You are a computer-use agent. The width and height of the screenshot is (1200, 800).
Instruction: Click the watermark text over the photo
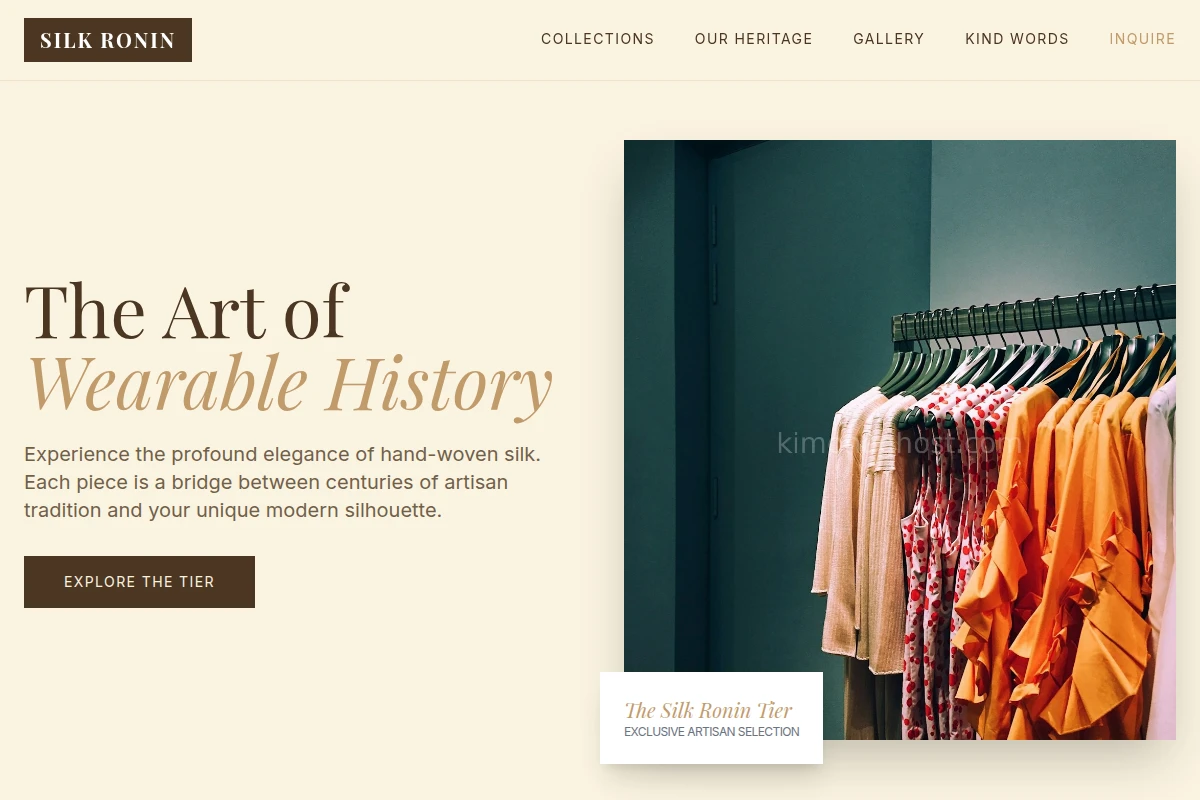(x=900, y=443)
